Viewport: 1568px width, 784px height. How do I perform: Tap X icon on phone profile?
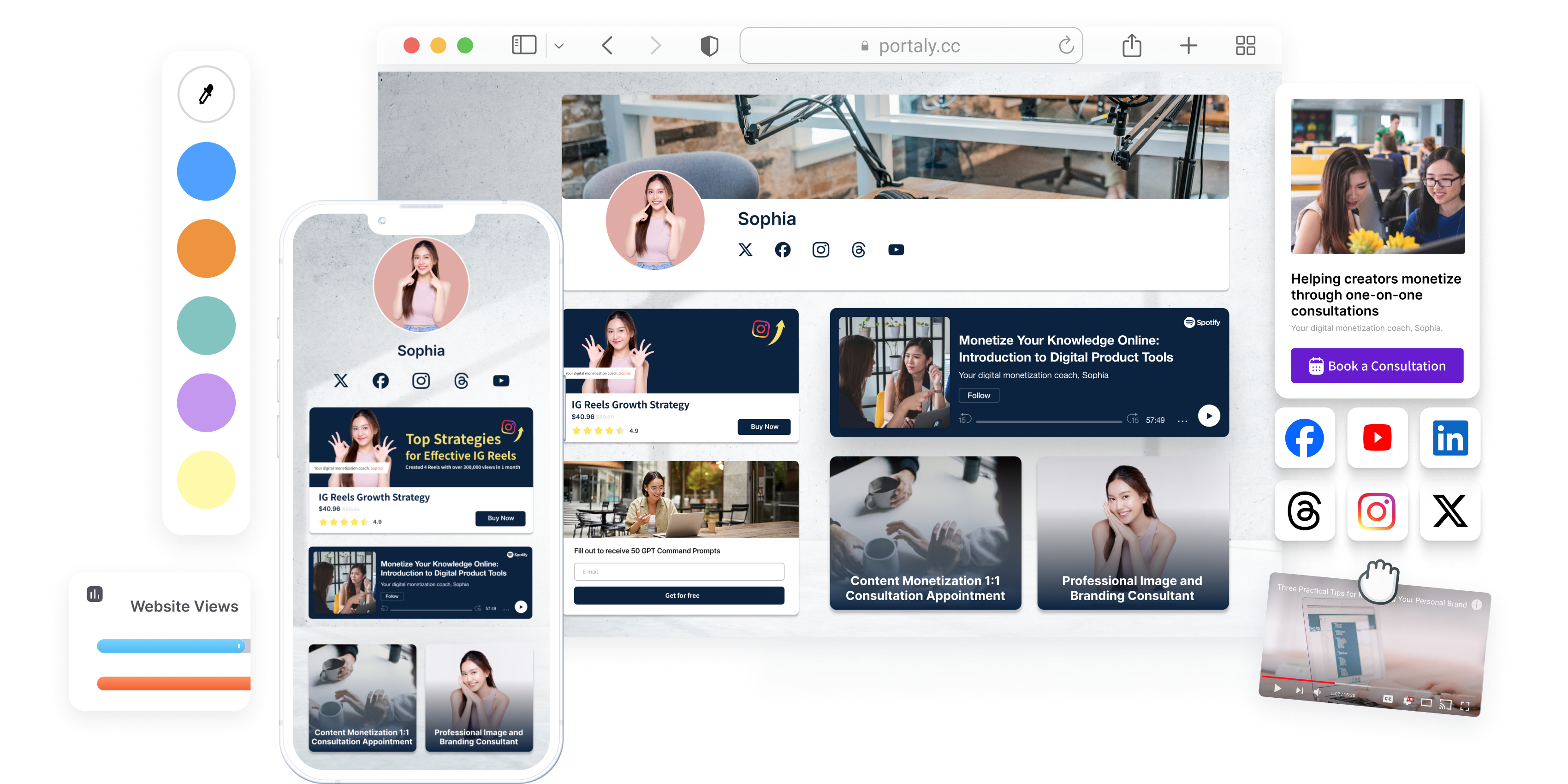341,381
